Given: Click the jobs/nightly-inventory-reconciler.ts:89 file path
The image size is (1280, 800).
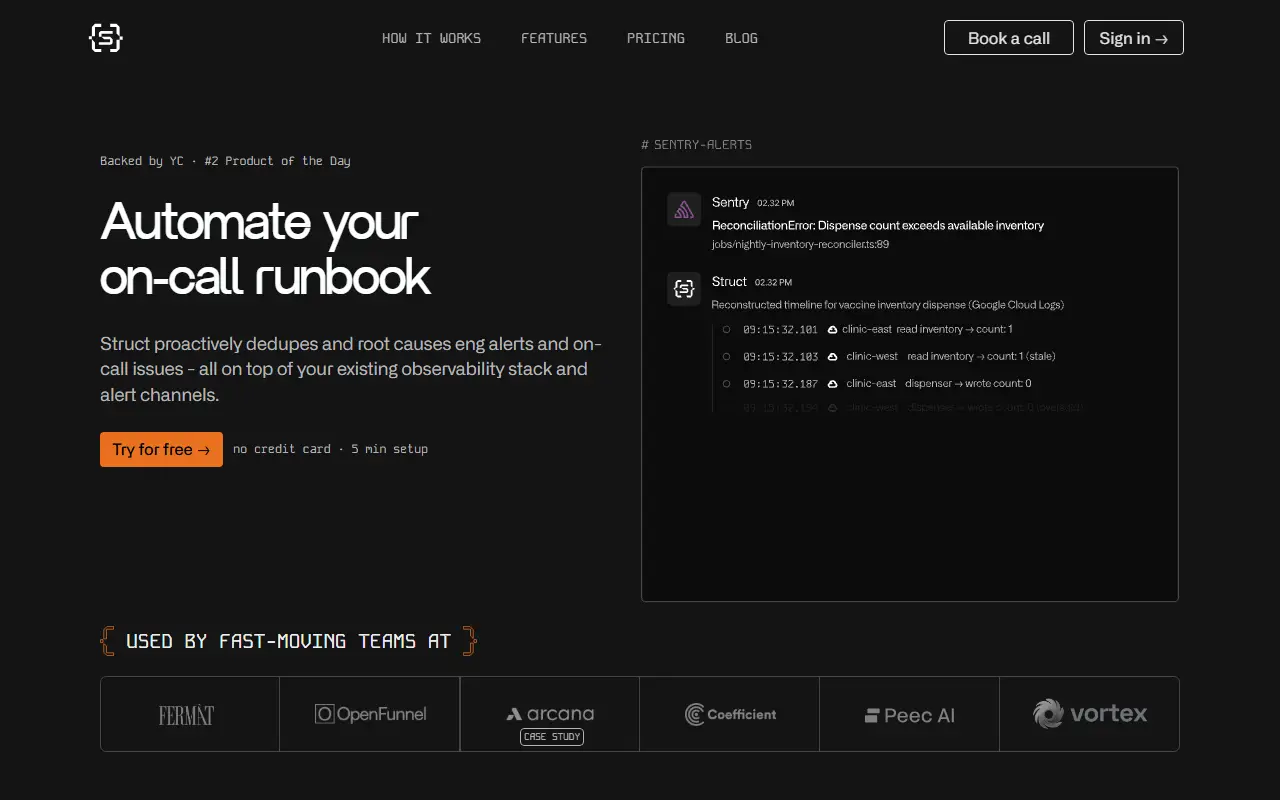Looking at the screenshot, I should click(x=800, y=244).
